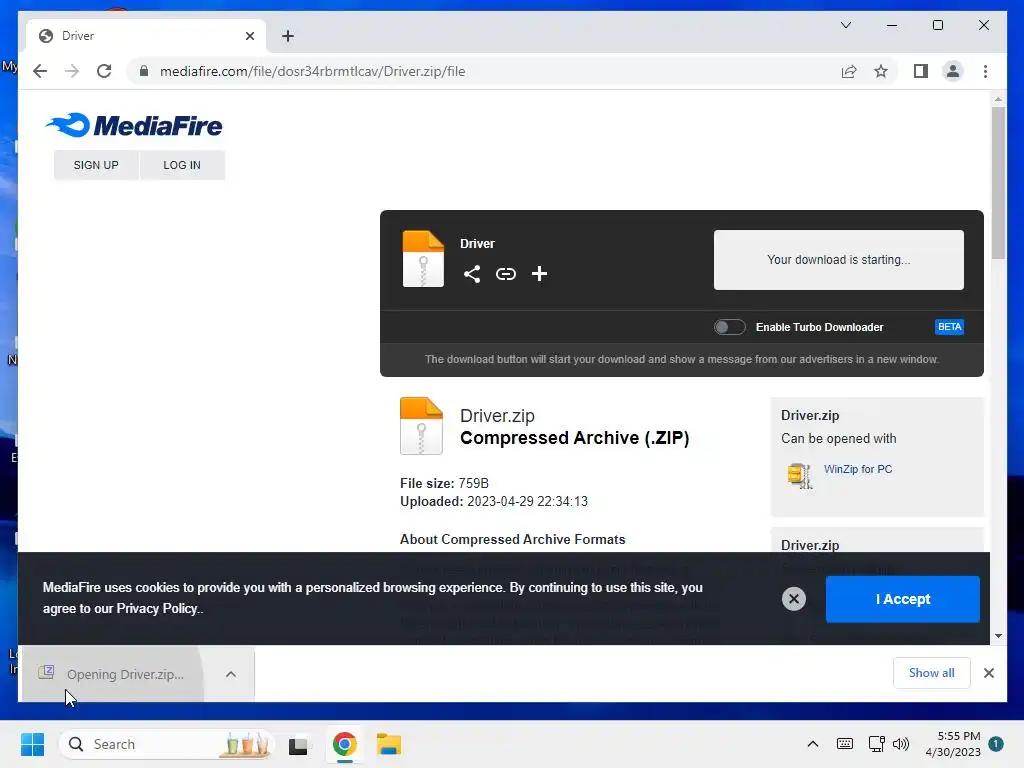Click the 'Your download is starting' button

coord(839,260)
